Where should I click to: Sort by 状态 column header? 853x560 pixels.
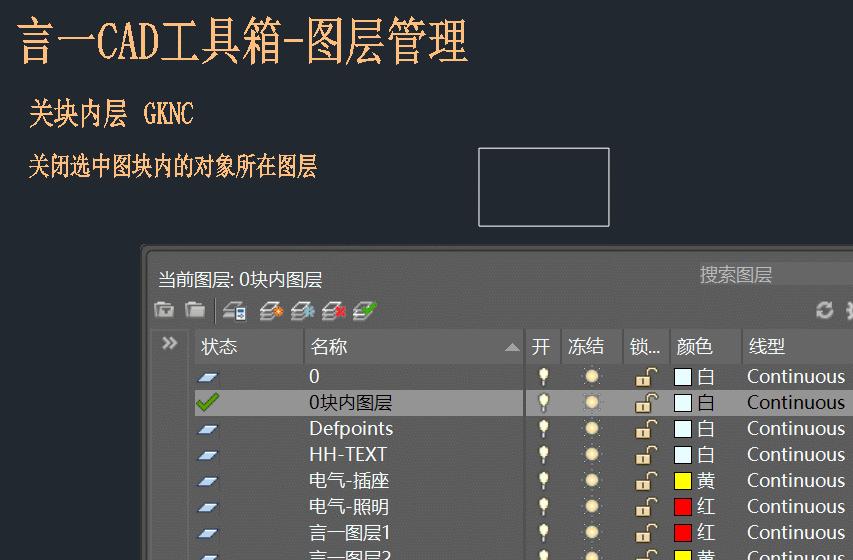point(249,346)
